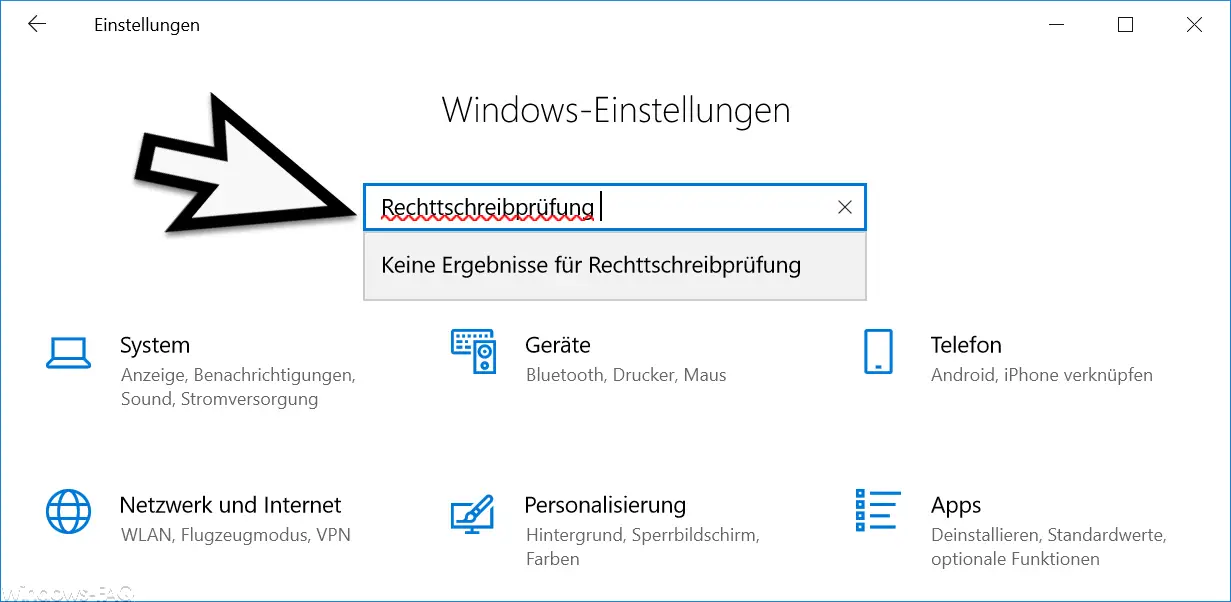Open the Apps settings heading
The image size is (1231, 602).
(956, 505)
